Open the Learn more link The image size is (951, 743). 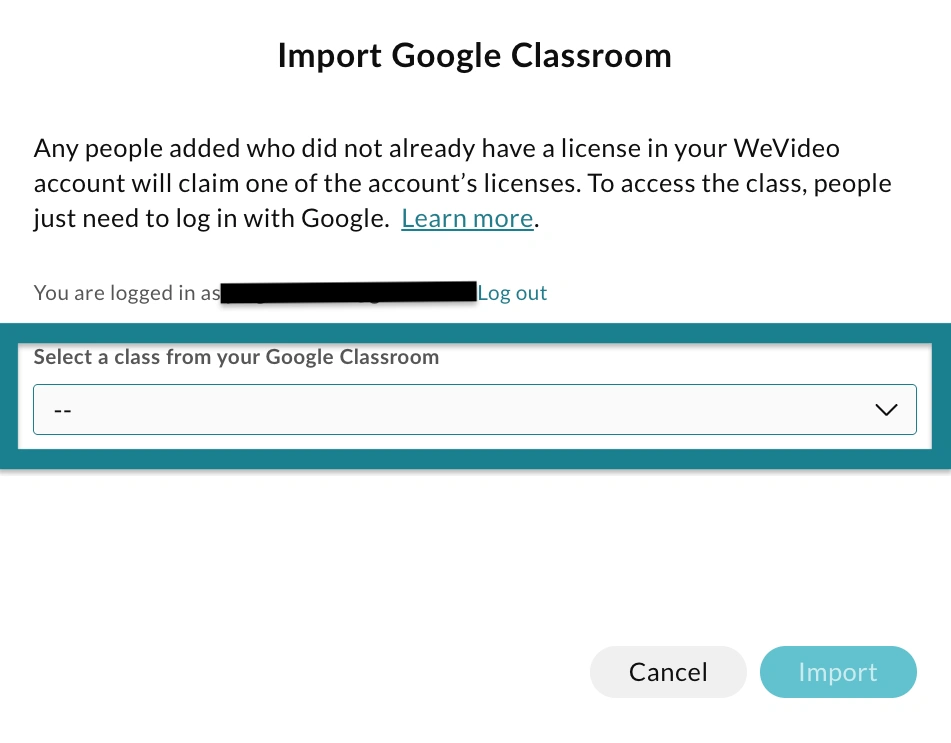[467, 218]
